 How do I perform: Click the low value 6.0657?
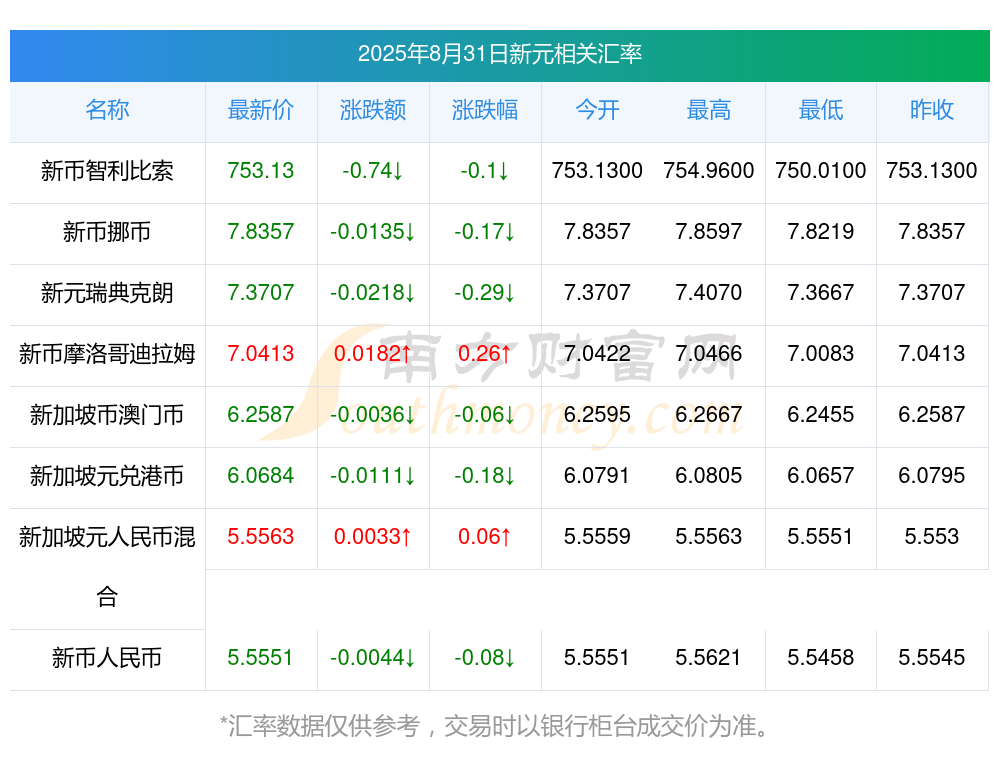(821, 476)
